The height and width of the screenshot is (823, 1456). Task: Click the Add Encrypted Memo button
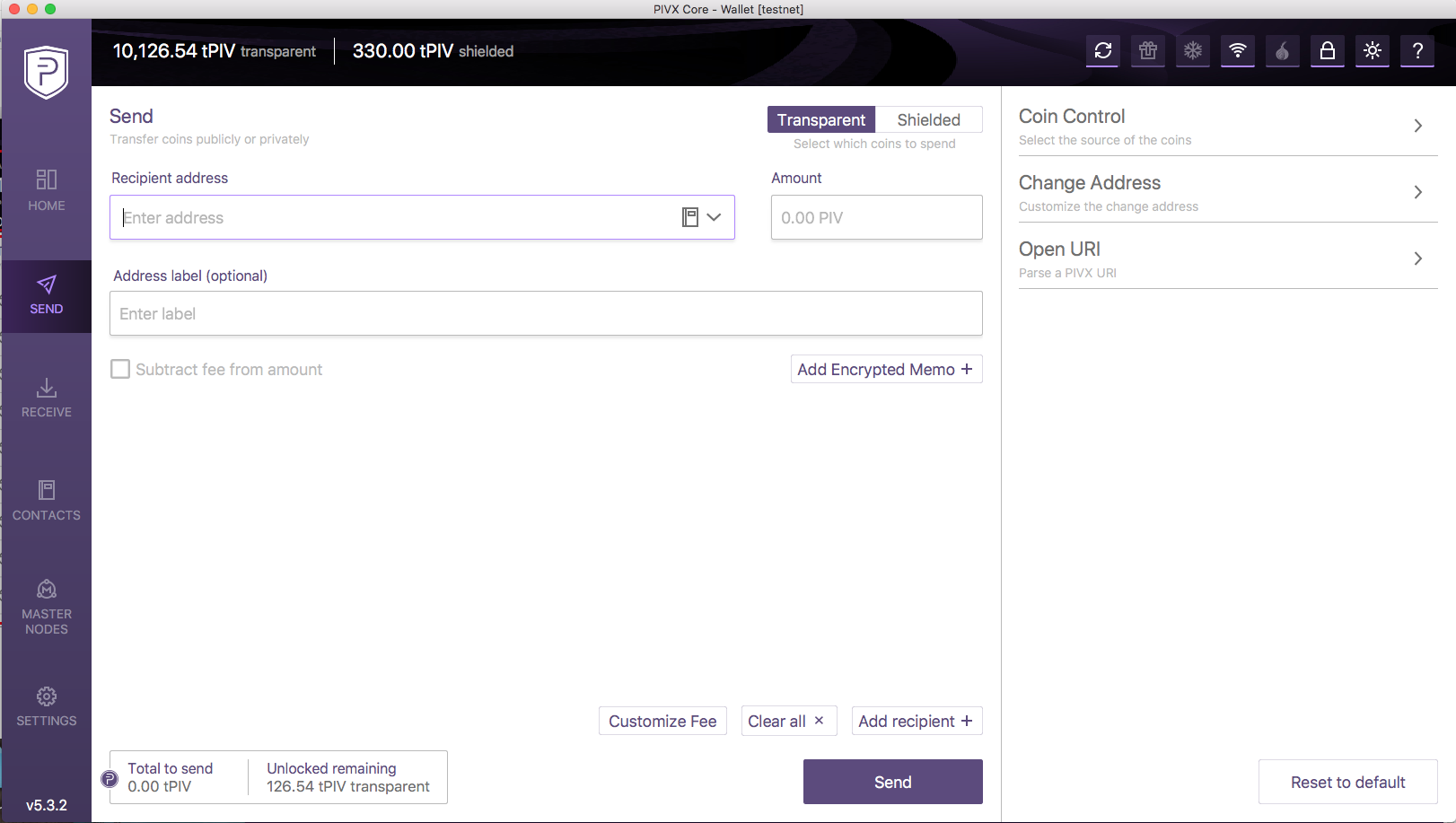click(887, 369)
